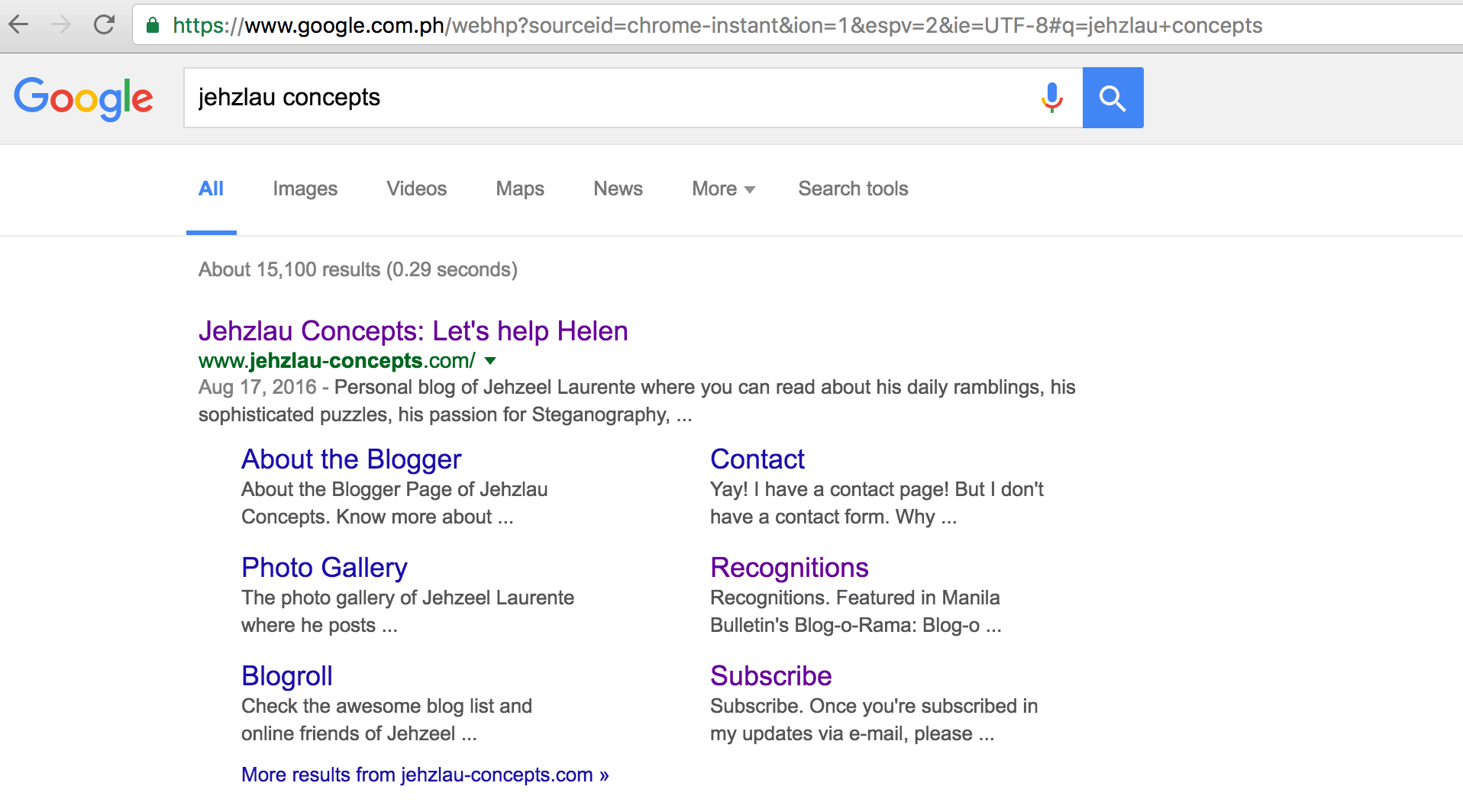Open Search tools options
1463x812 pixels.
click(x=853, y=188)
